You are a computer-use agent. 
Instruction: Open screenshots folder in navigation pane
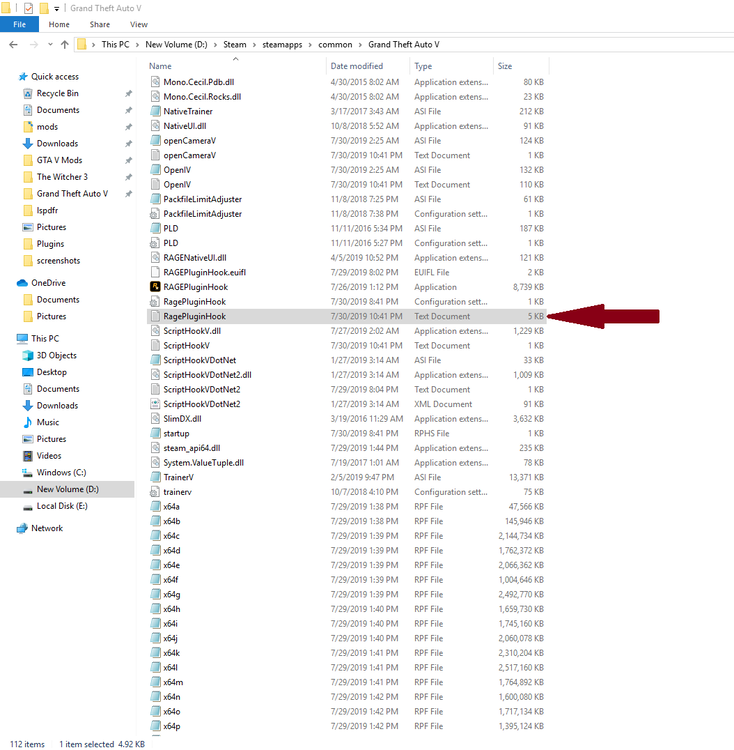pos(58,261)
